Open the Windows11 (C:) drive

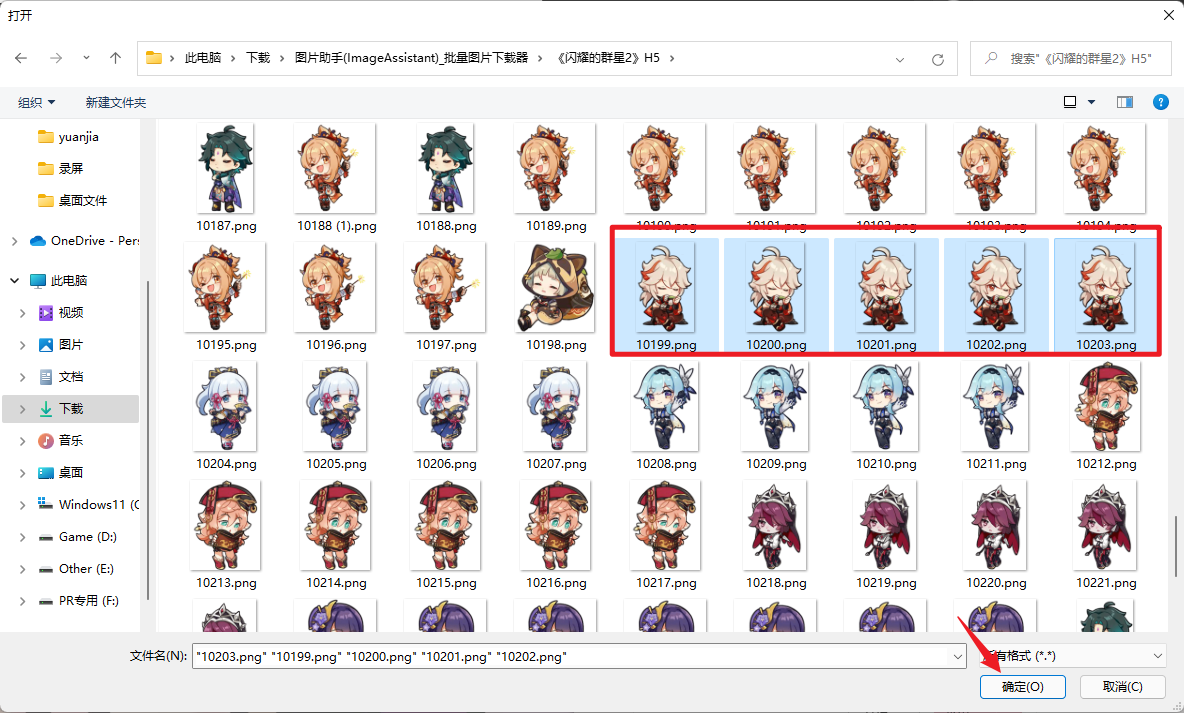click(x=88, y=505)
